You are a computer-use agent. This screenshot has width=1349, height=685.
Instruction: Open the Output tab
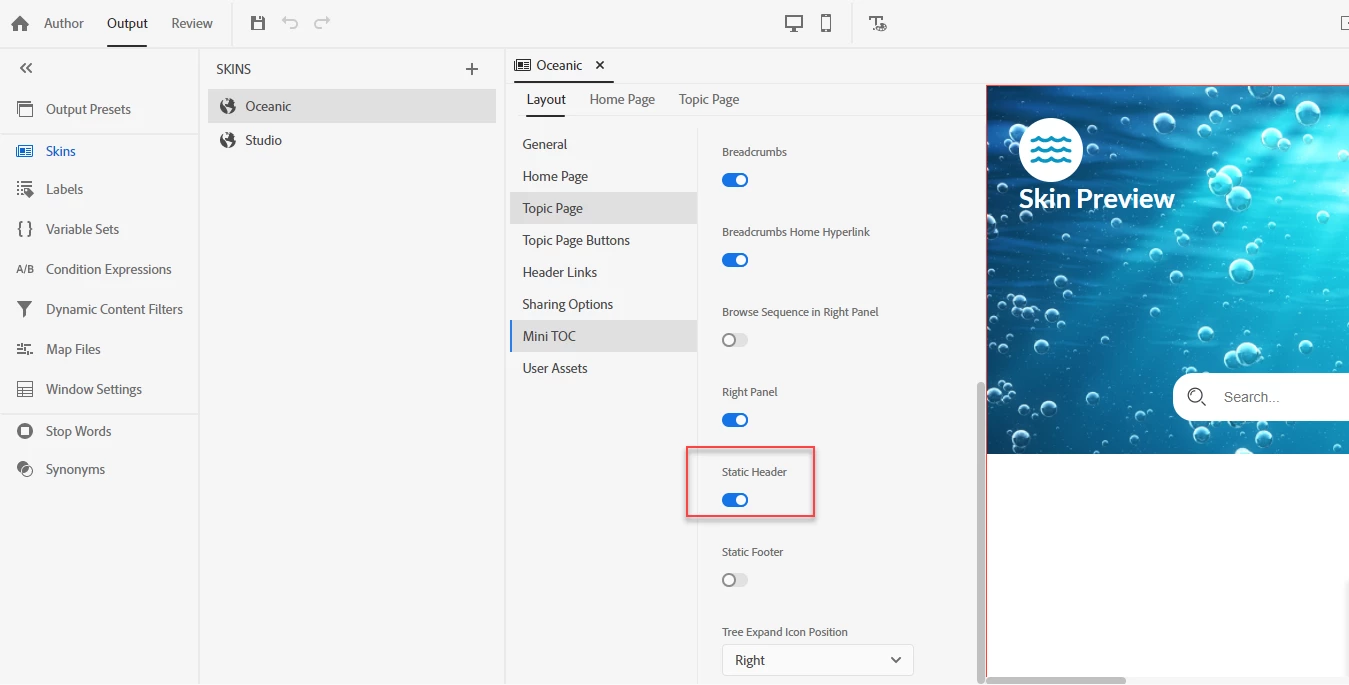coord(127,23)
